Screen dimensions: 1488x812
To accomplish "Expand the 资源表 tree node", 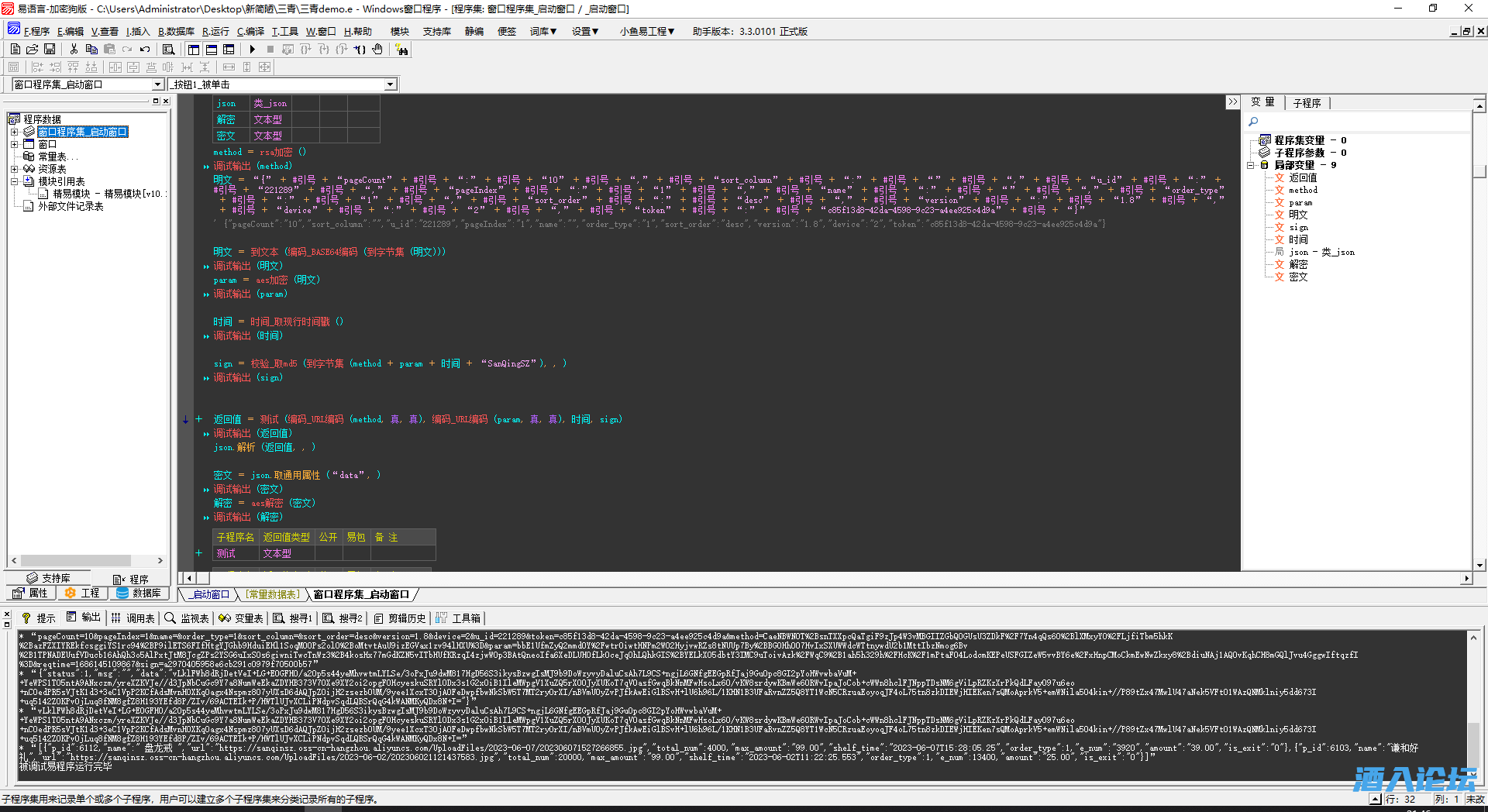I will tap(14, 169).
